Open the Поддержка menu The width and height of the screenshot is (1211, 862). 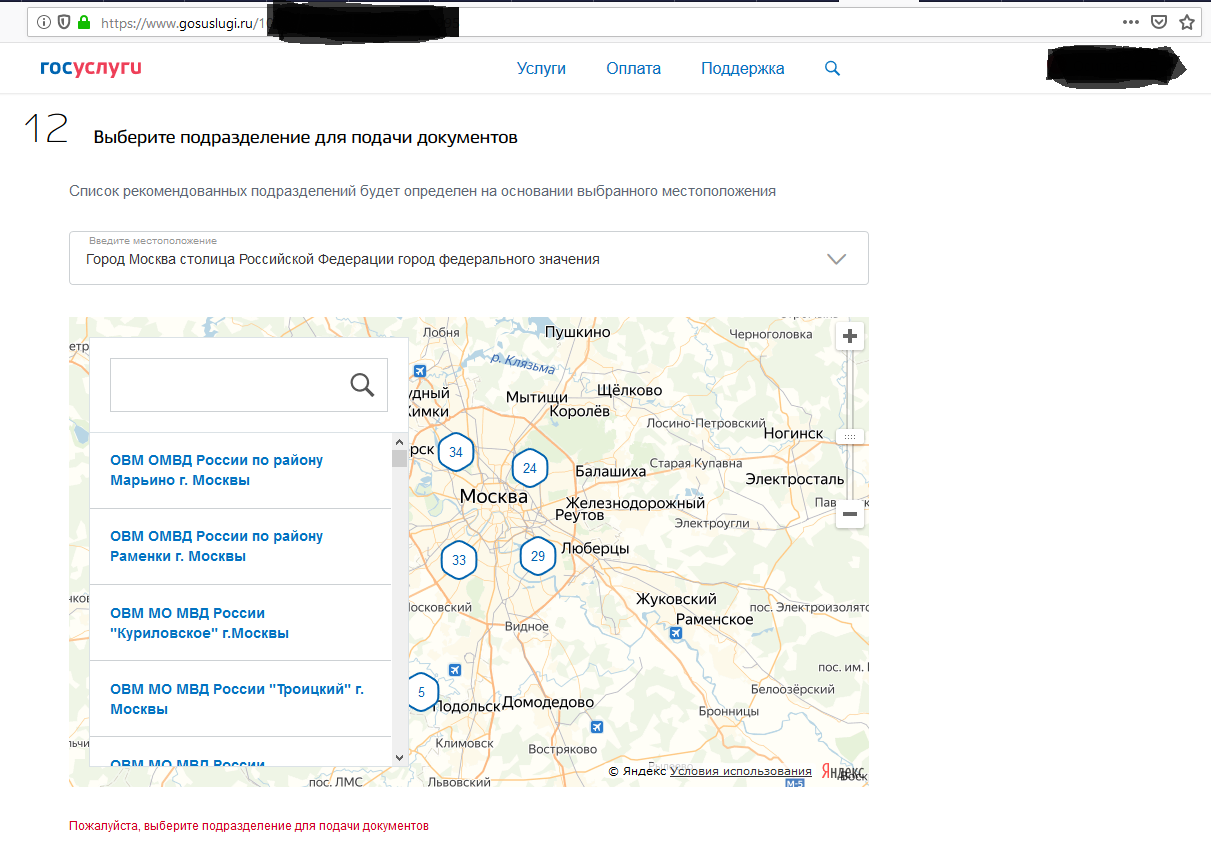(x=742, y=68)
